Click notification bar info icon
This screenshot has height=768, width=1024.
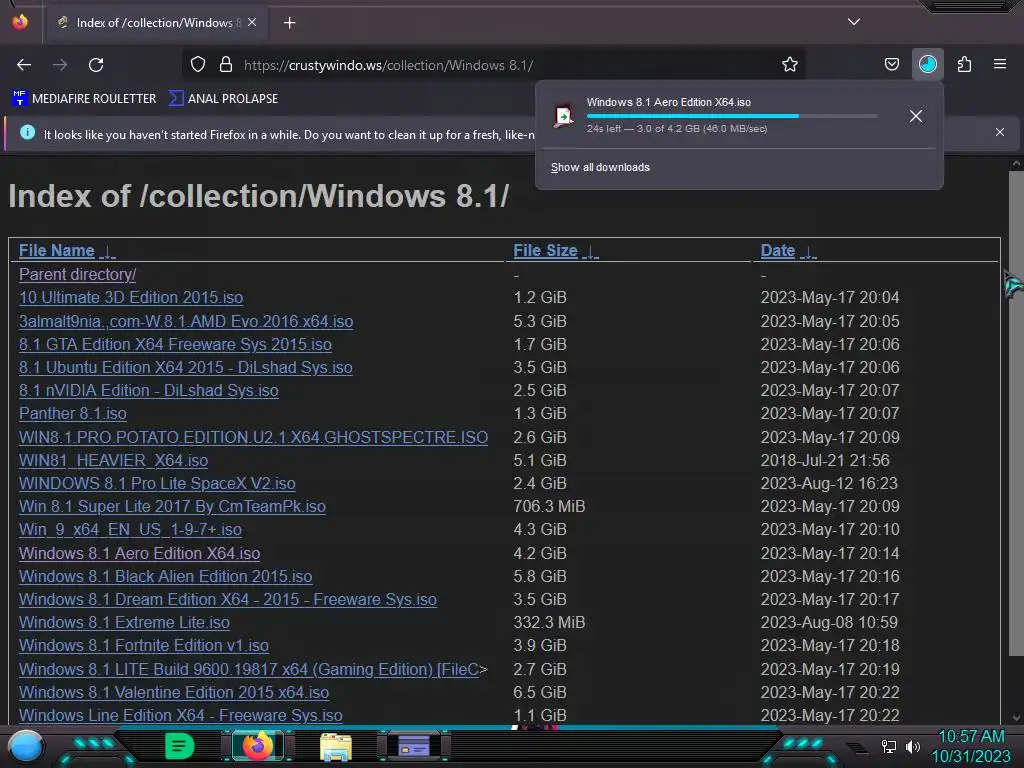[x=27, y=132]
